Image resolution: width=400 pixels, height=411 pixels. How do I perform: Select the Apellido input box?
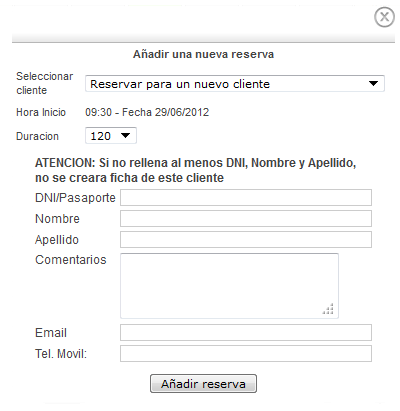[x=246, y=240]
